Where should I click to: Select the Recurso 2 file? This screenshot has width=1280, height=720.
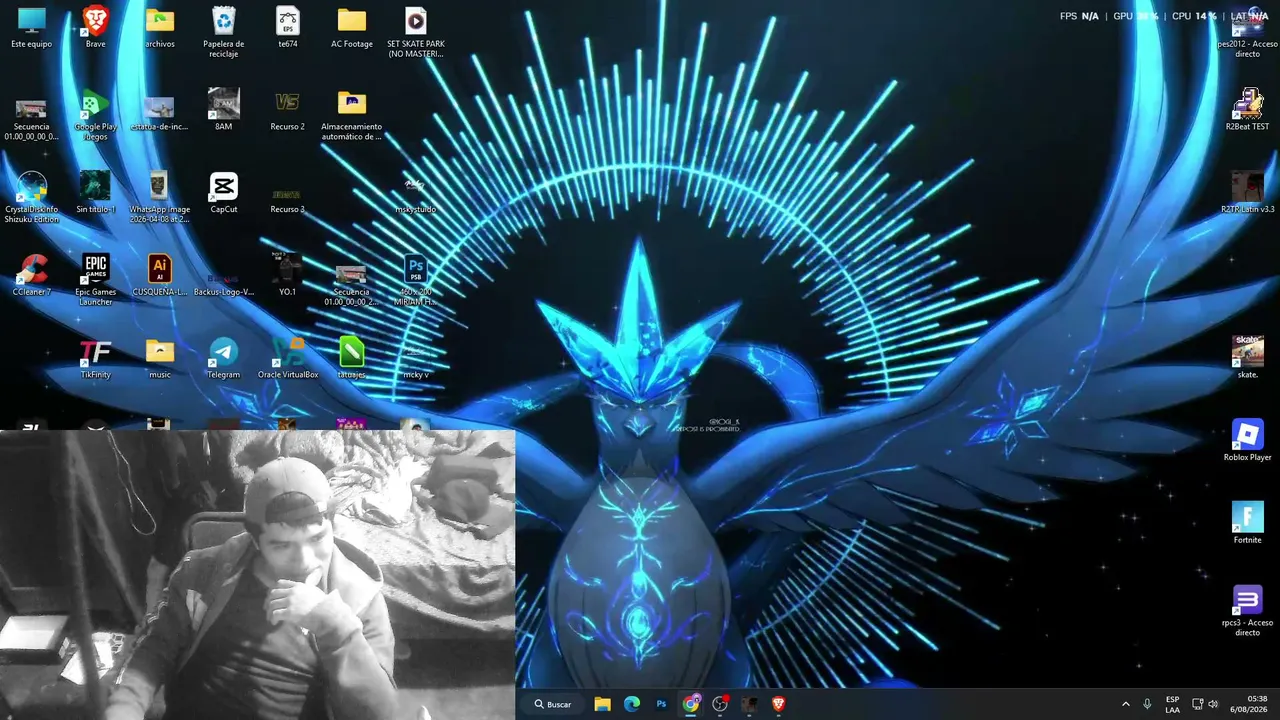pos(287,111)
